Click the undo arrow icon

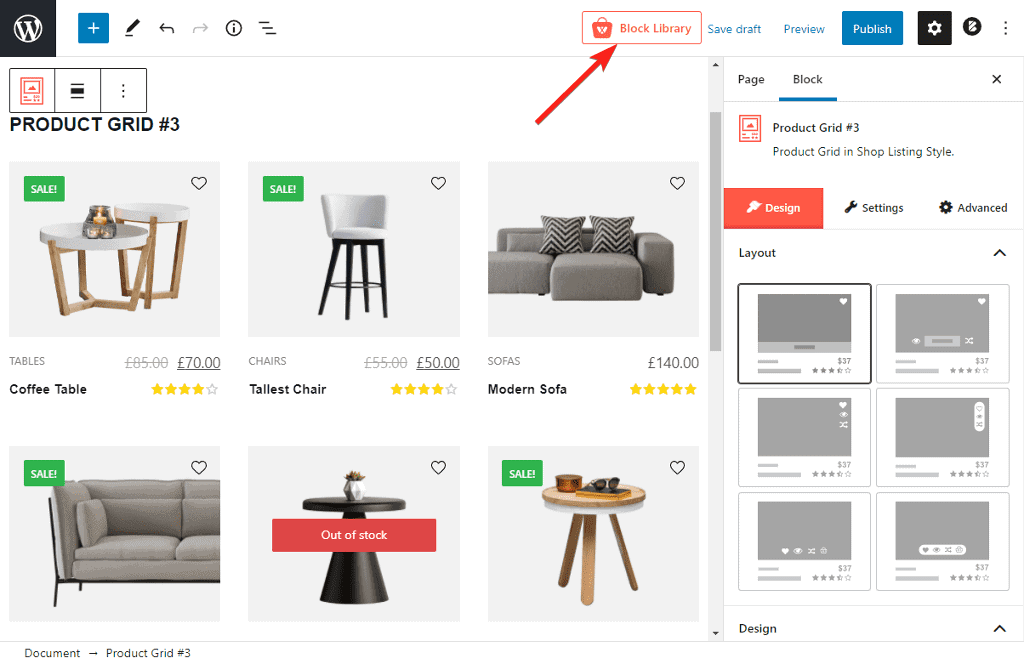click(x=166, y=28)
